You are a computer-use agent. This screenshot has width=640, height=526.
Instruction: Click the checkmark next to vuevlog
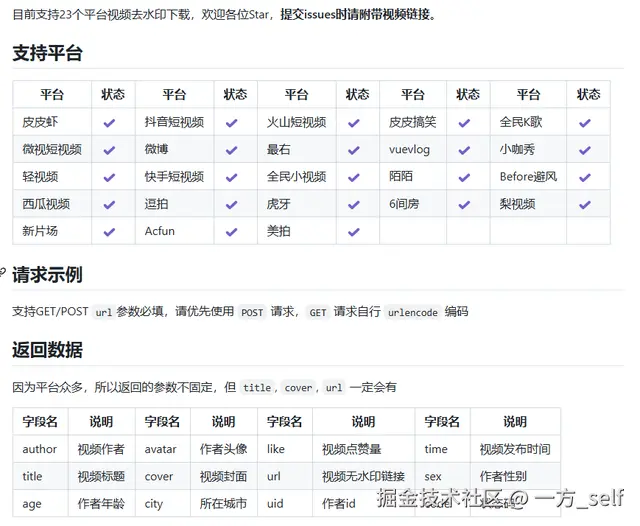point(464,150)
